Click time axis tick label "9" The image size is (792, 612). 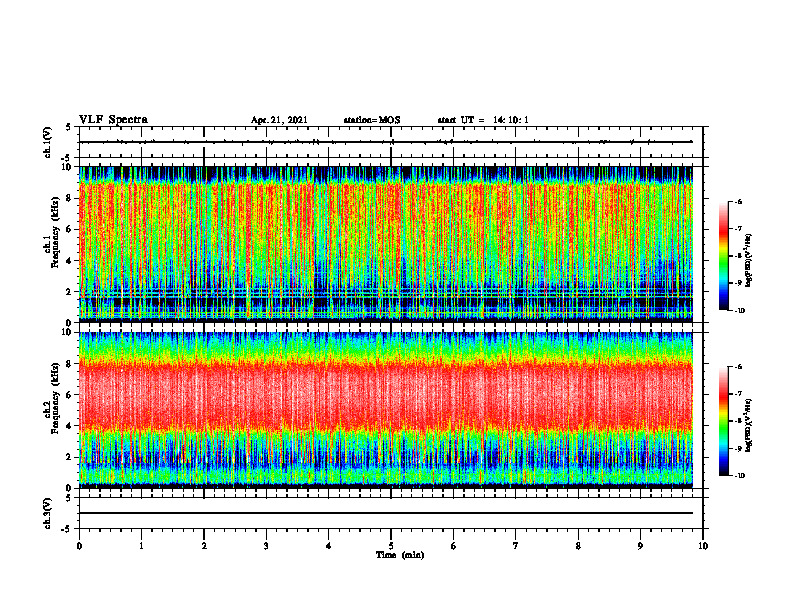(x=640, y=546)
